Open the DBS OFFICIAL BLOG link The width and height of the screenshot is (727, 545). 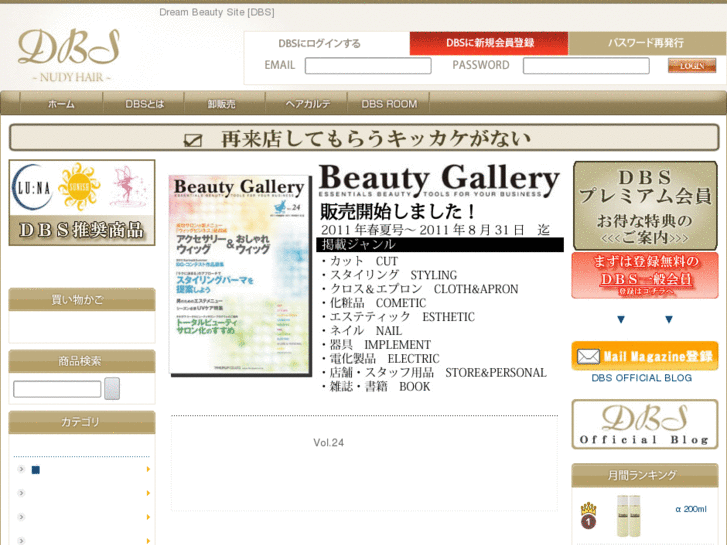coord(642,378)
